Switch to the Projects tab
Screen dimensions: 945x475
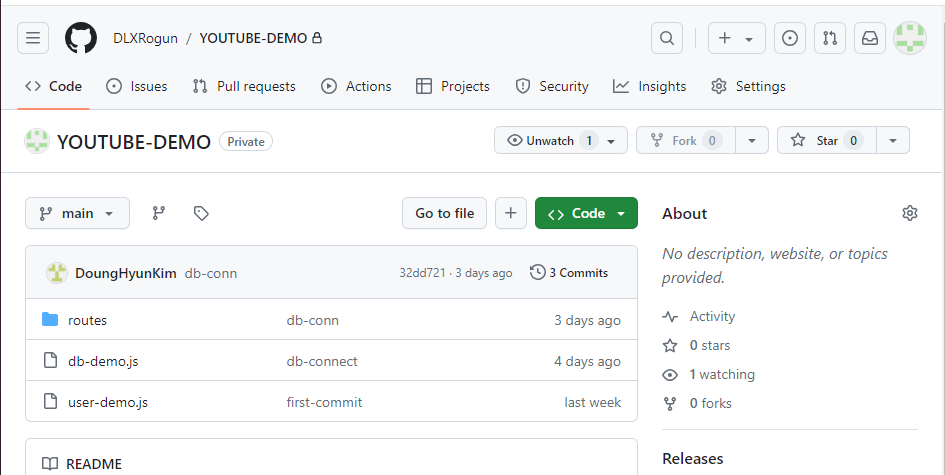[453, 86]
